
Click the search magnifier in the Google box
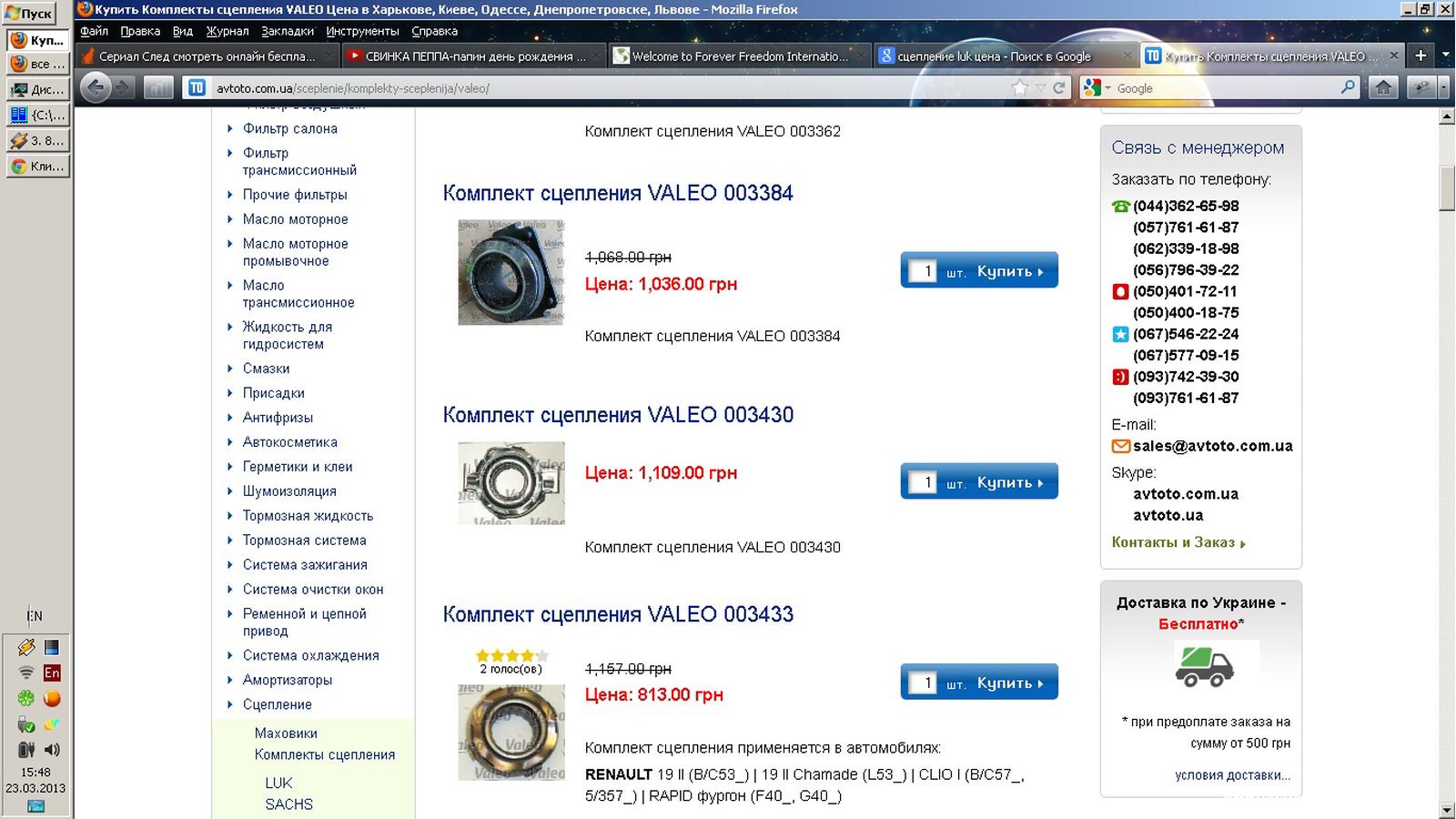1348,87
